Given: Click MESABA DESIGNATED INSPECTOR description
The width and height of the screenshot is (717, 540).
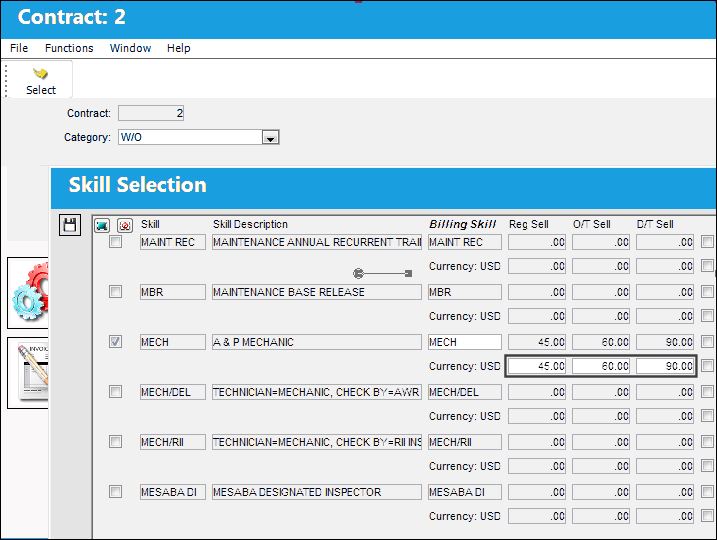Looking at the screenshot, I should [x=317, y=492].
